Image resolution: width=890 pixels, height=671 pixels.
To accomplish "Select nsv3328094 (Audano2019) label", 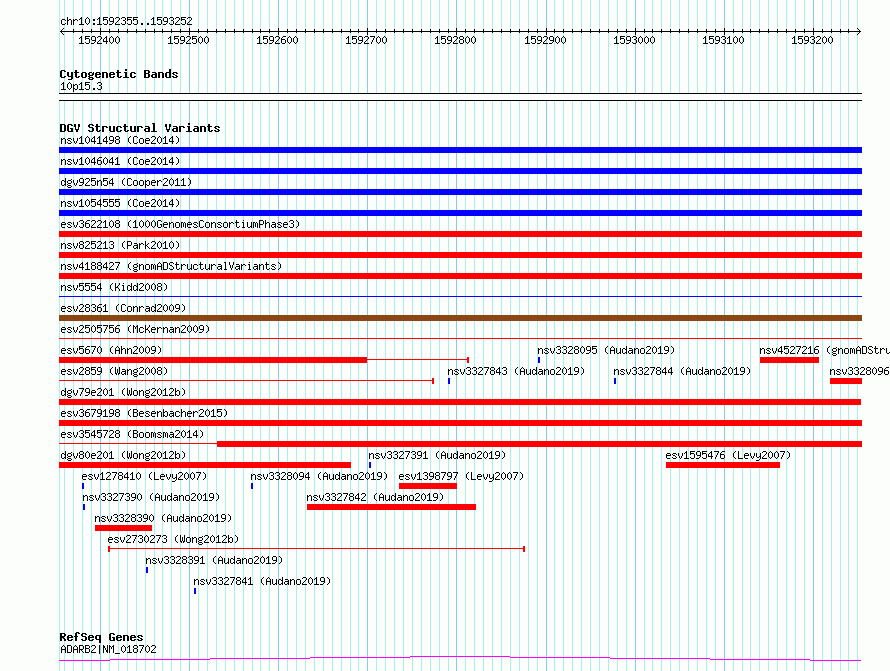I will coord(319,476).
